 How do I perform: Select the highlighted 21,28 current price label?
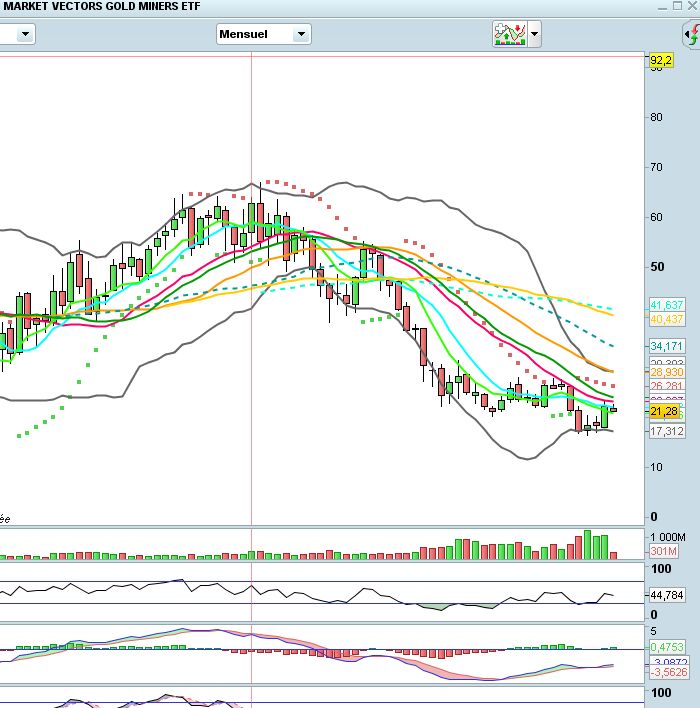point(664,411)
